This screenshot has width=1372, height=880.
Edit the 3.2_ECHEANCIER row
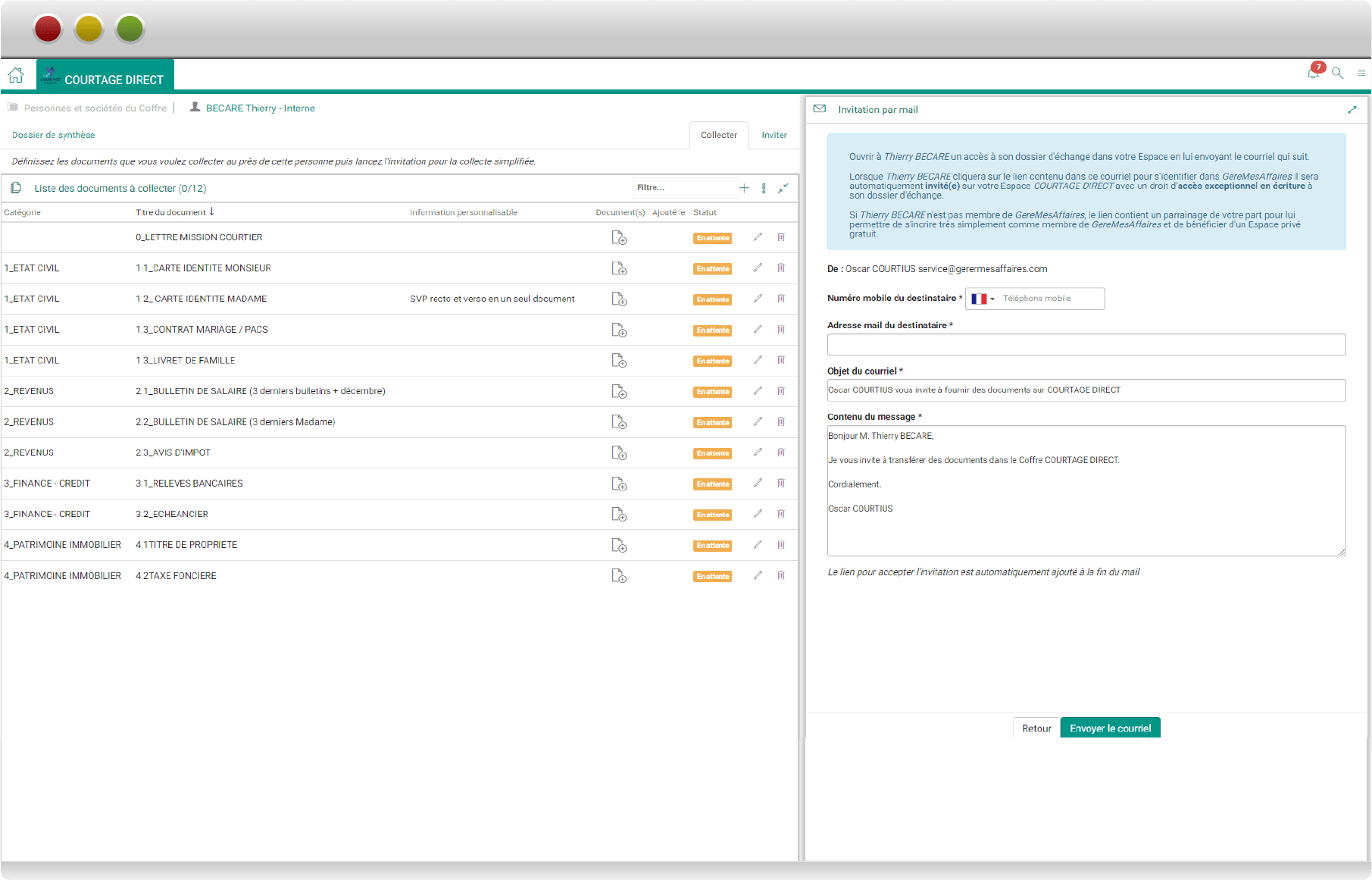pyautogui.click(x=758, y=514)
